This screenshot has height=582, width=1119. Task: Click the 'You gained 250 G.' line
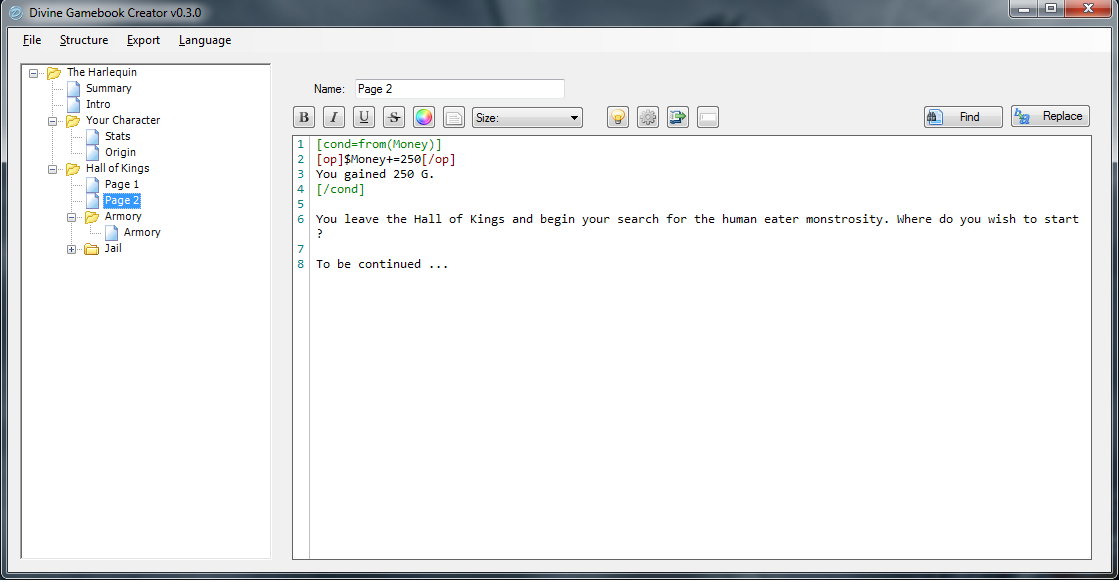click(x=375, y=174)
